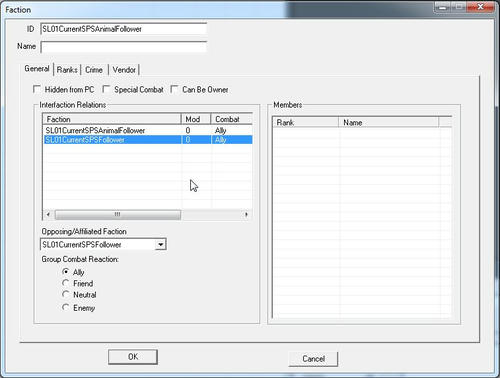500x378 pixels.
Task: Select SL01CurrentSPSAnimalFollower row in relations list
Action: (148, 130)
